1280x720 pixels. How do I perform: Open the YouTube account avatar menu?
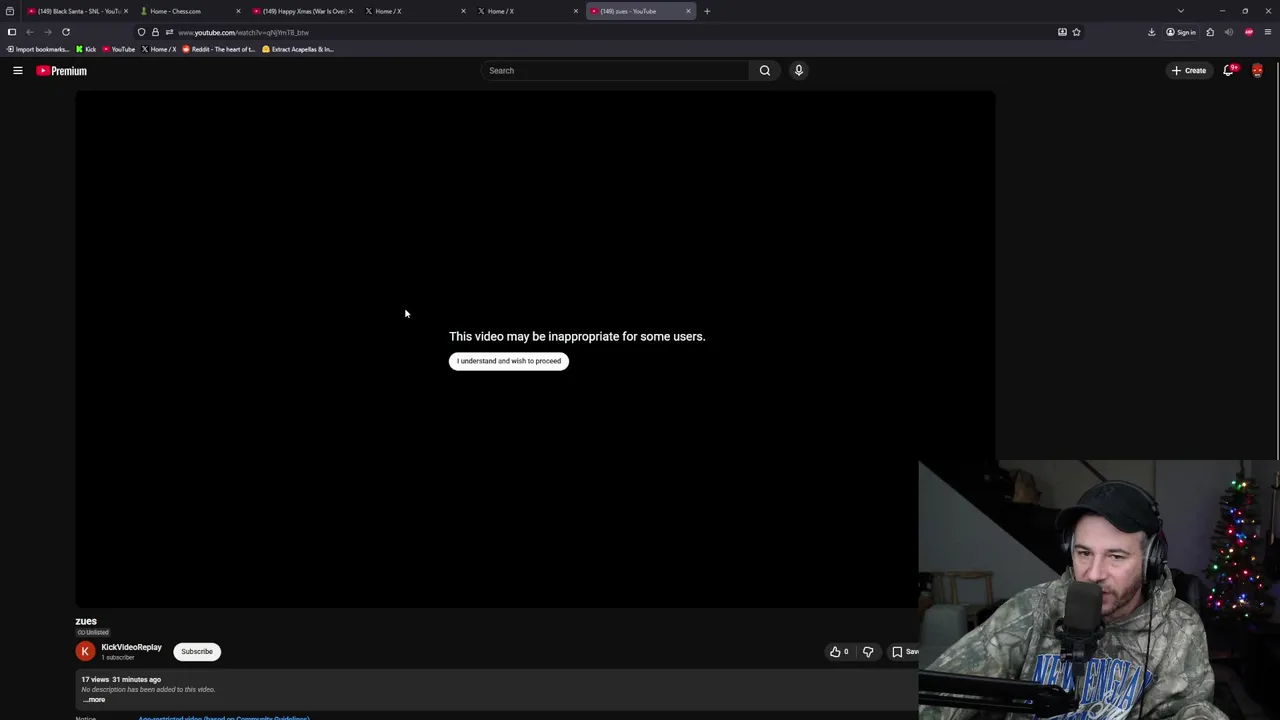pyautogui.click(x=1257, y=70)
